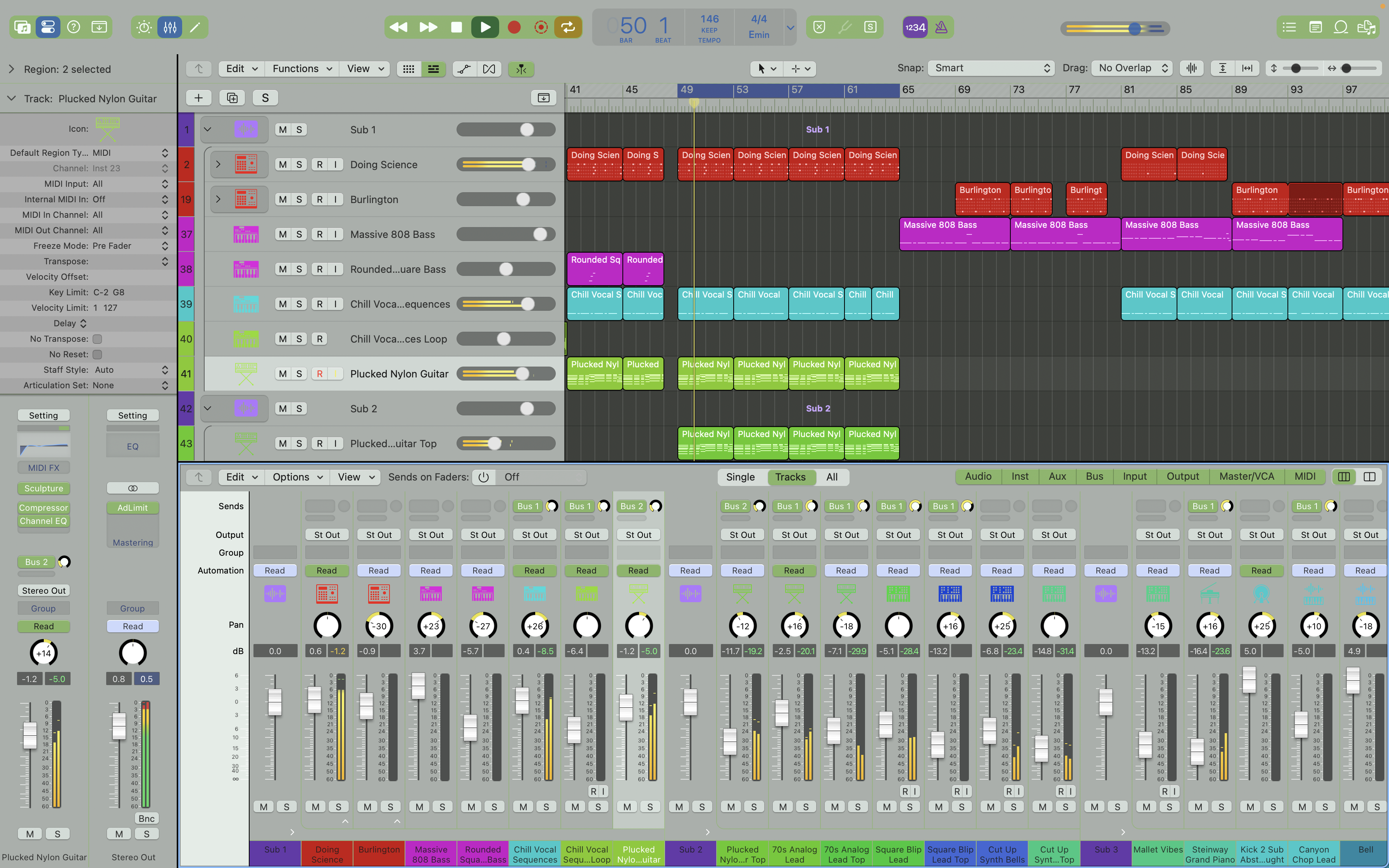Toggle the Cycle loop button
Viewport: 1389px width, 868px height.
point(568,27)
